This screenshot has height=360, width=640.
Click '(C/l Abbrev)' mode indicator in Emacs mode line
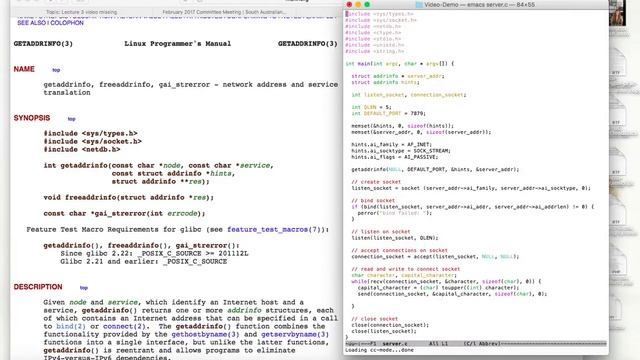[482, 344]
